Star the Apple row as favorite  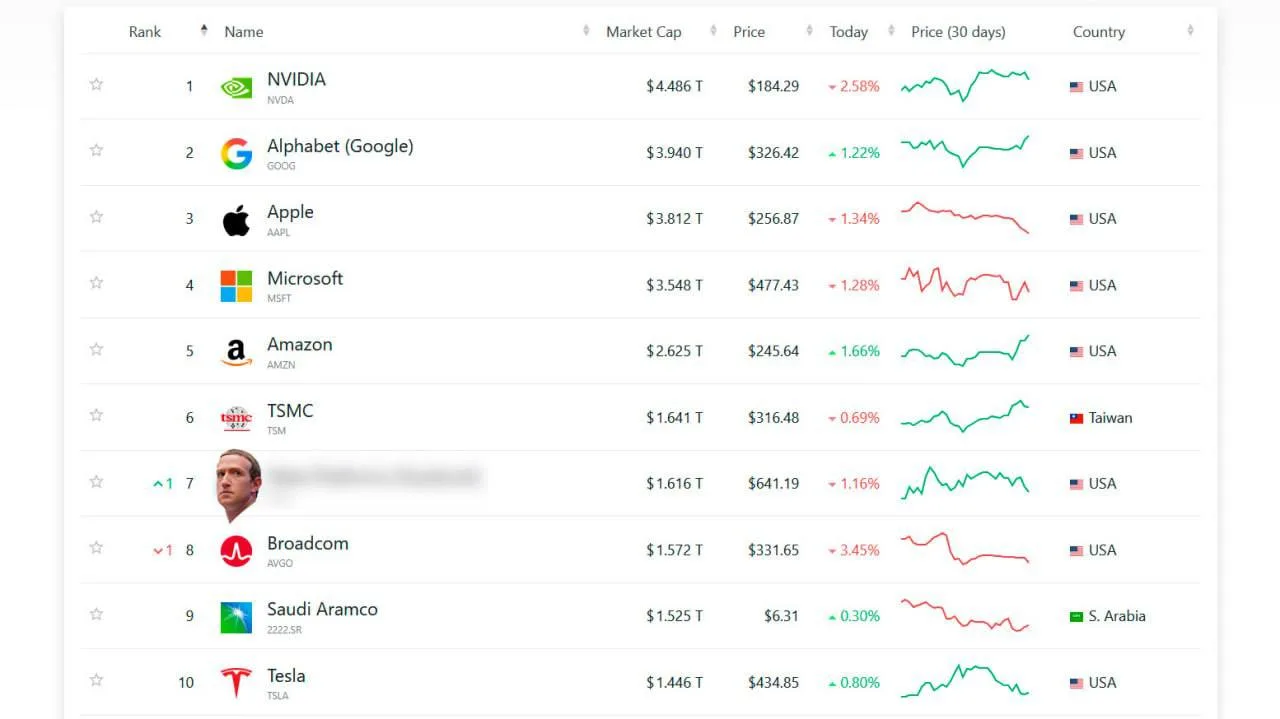click(x=96, y=216)
